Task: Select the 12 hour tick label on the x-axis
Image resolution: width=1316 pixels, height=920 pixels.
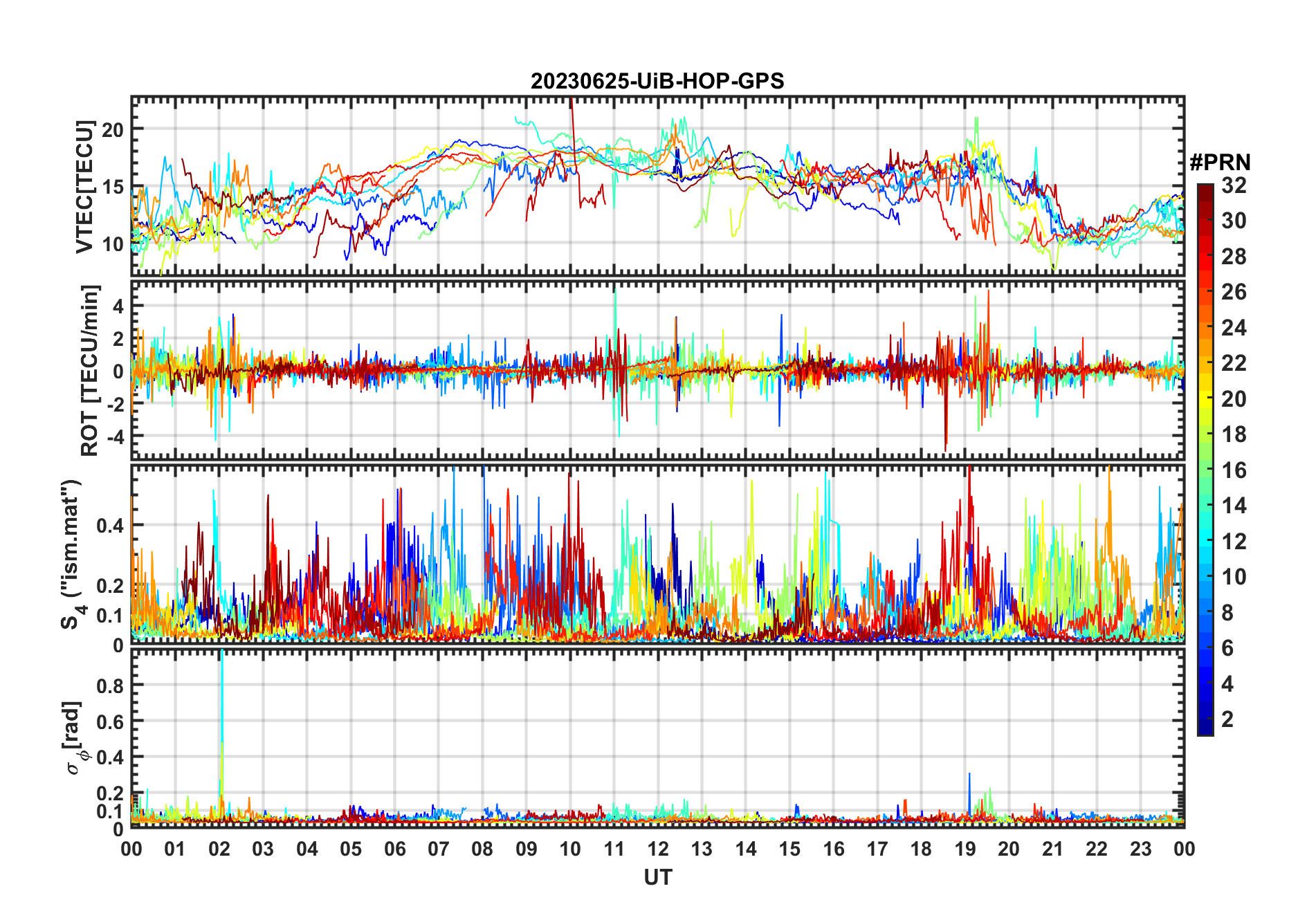Action: [x=658, y=849]
